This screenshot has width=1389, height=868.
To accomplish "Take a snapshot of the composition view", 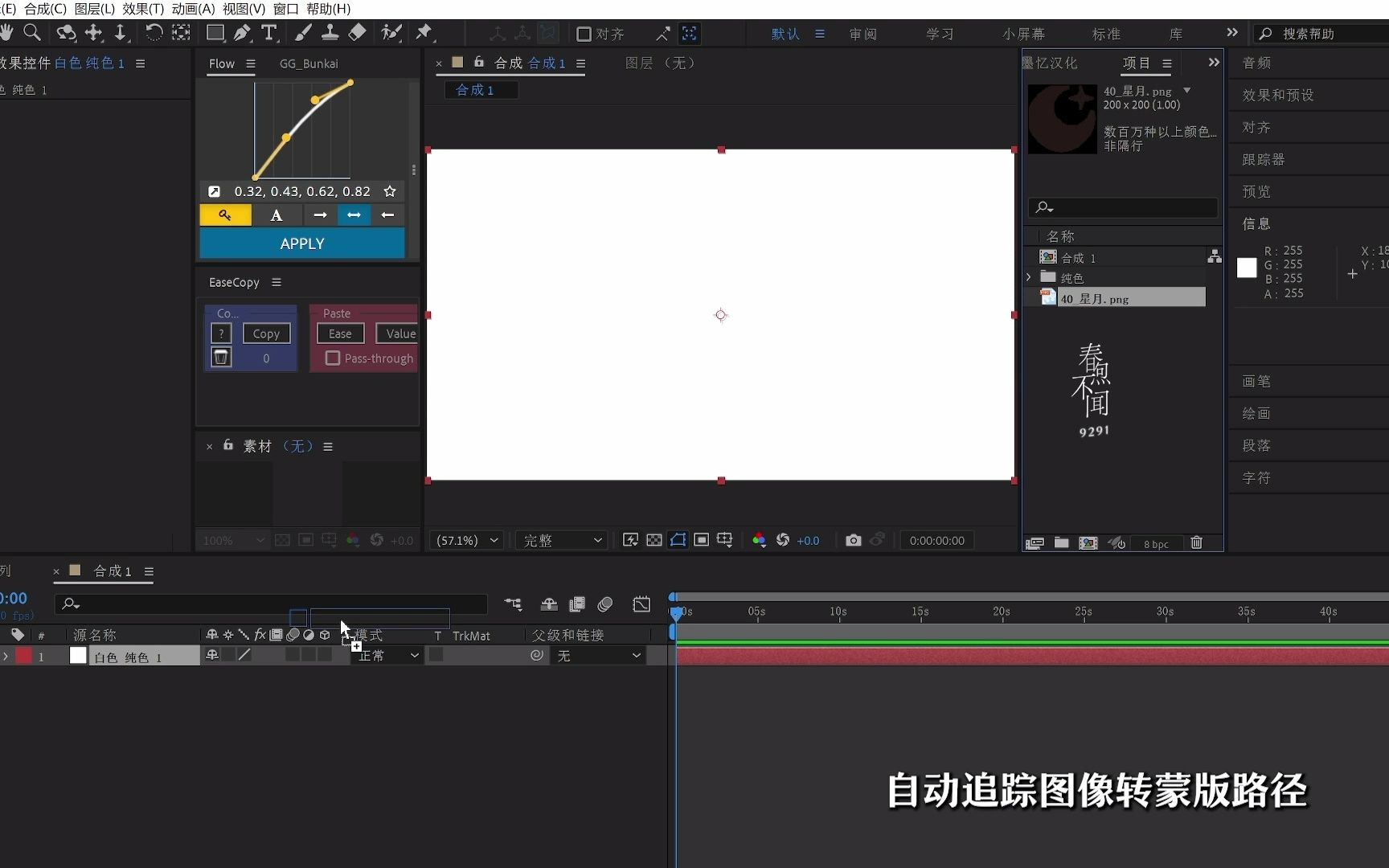I will [854, 540].
